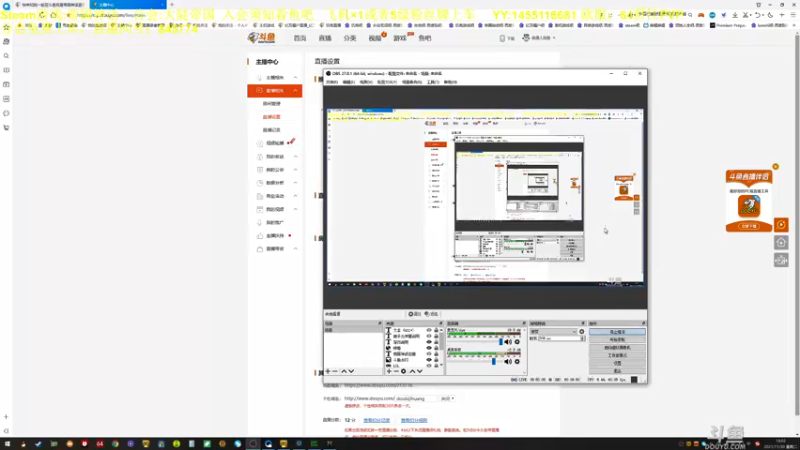Open the Windows Start menu

[7, 444]
